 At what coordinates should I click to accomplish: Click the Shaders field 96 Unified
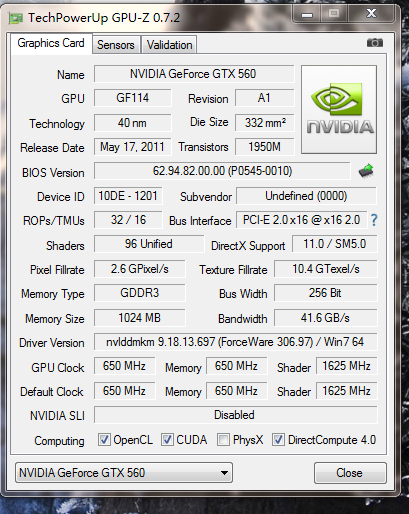[x=149, y=244]
